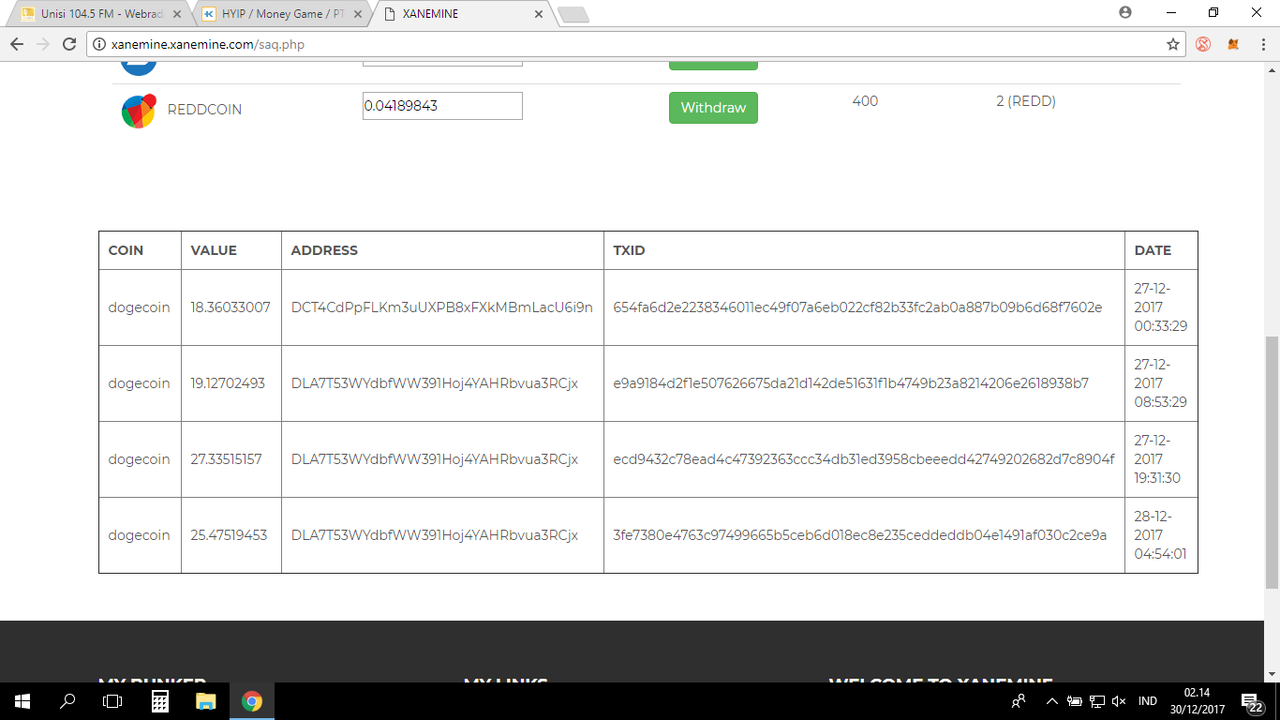Open File Explorer from taskbar
Viewport: 1280px width, 720px height.
pos(206,701)
